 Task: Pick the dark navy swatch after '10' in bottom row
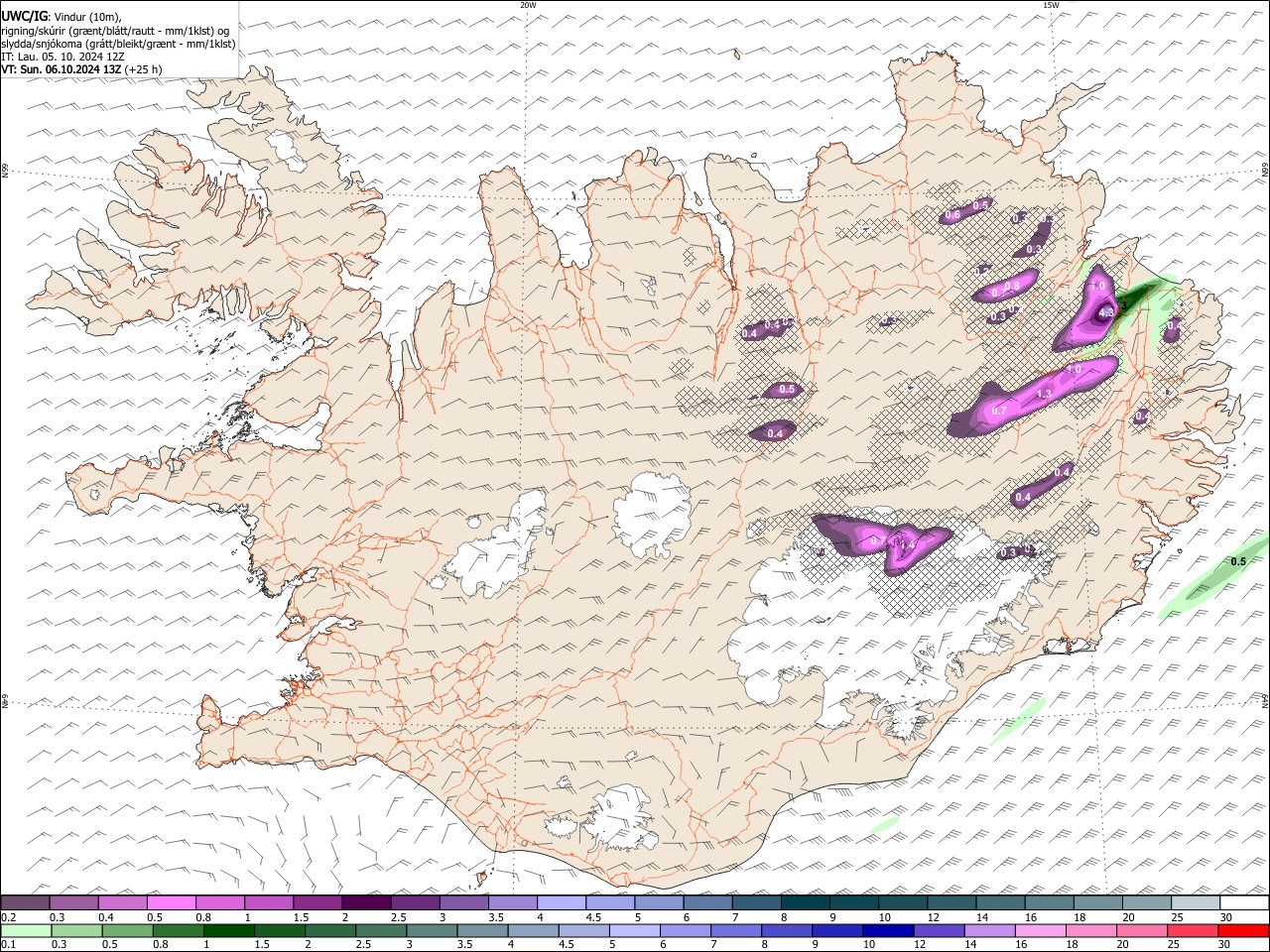point(887,930)
